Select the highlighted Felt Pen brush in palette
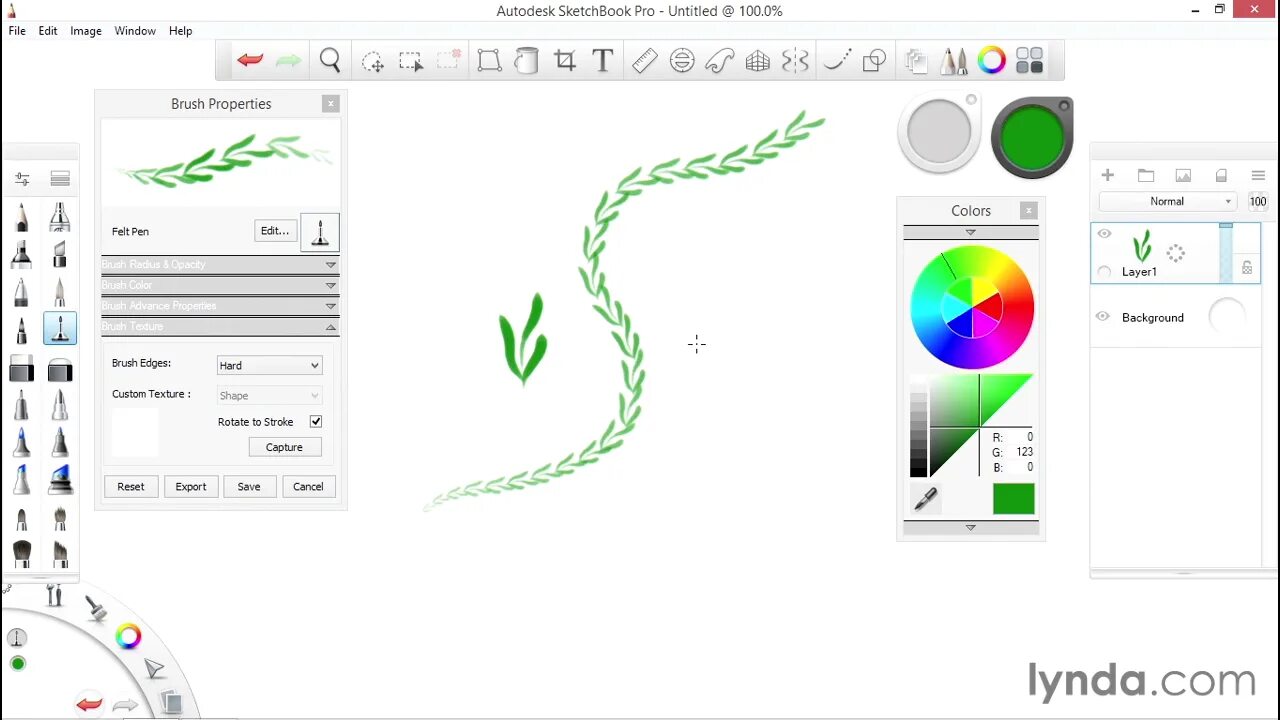1280x720 pixels. (x=60, y=329)
